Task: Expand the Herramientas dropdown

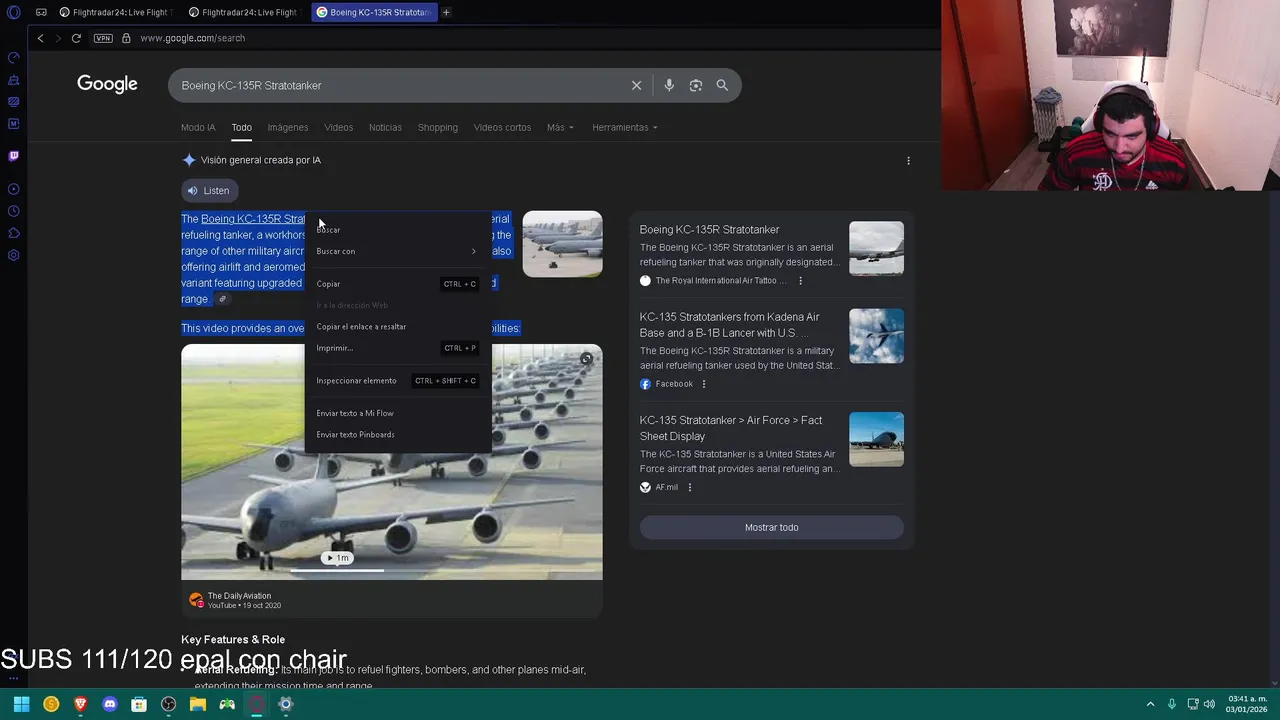Action: click(625, 127)
